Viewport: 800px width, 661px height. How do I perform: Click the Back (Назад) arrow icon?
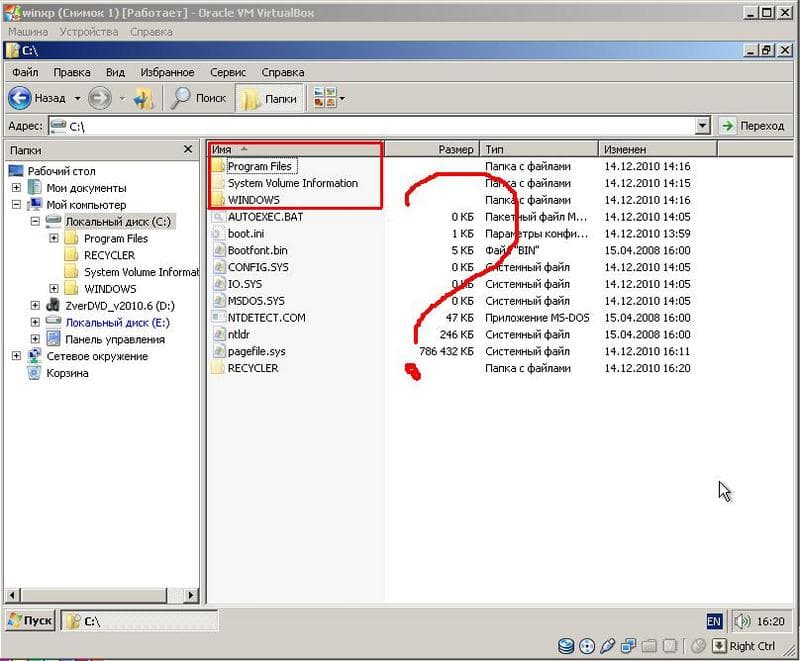[x=20, y=98]
